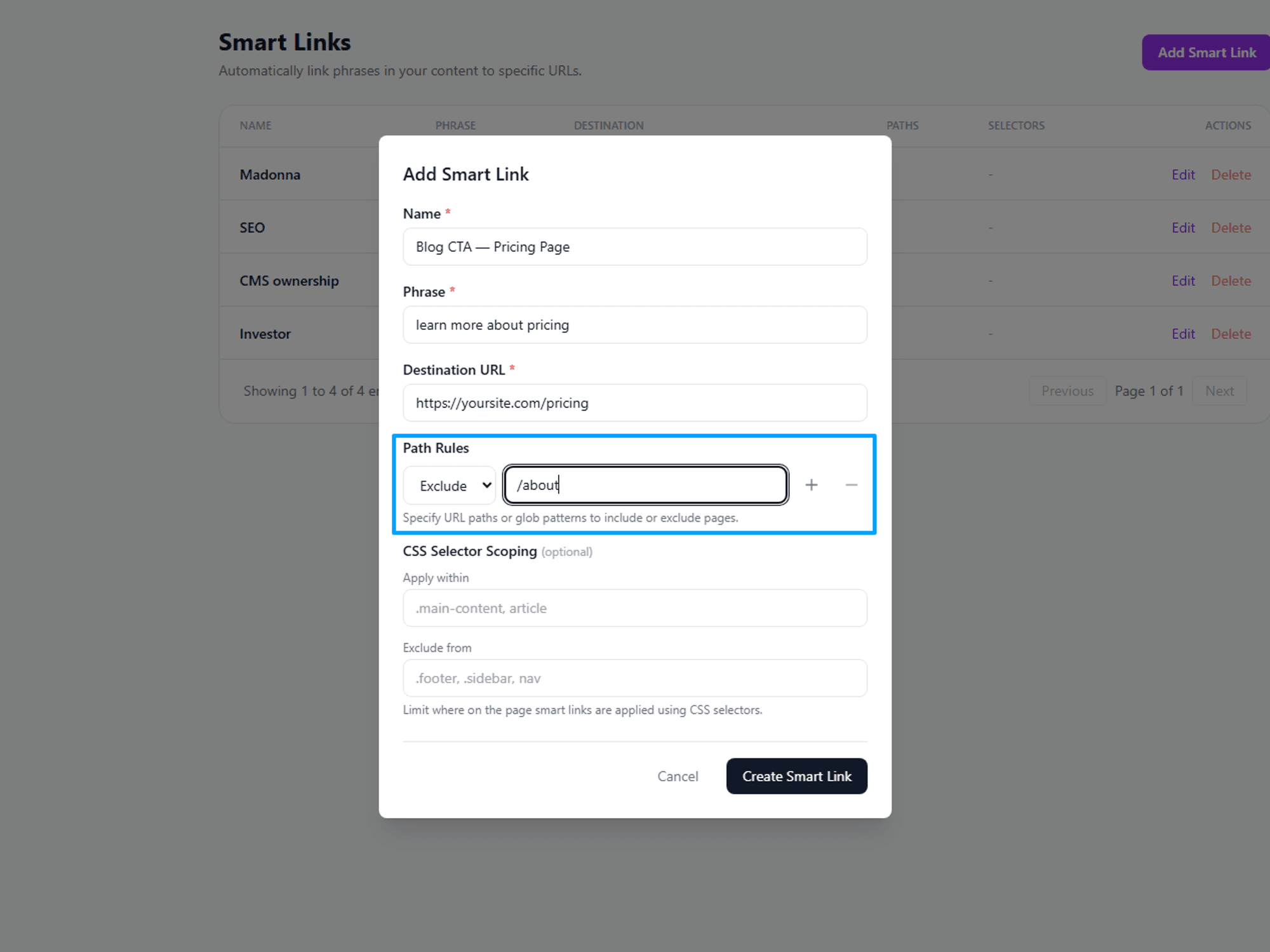Screen dimensions: 1270x952
Task: Focus the Apply within selector field
Action: coord(634,608)
